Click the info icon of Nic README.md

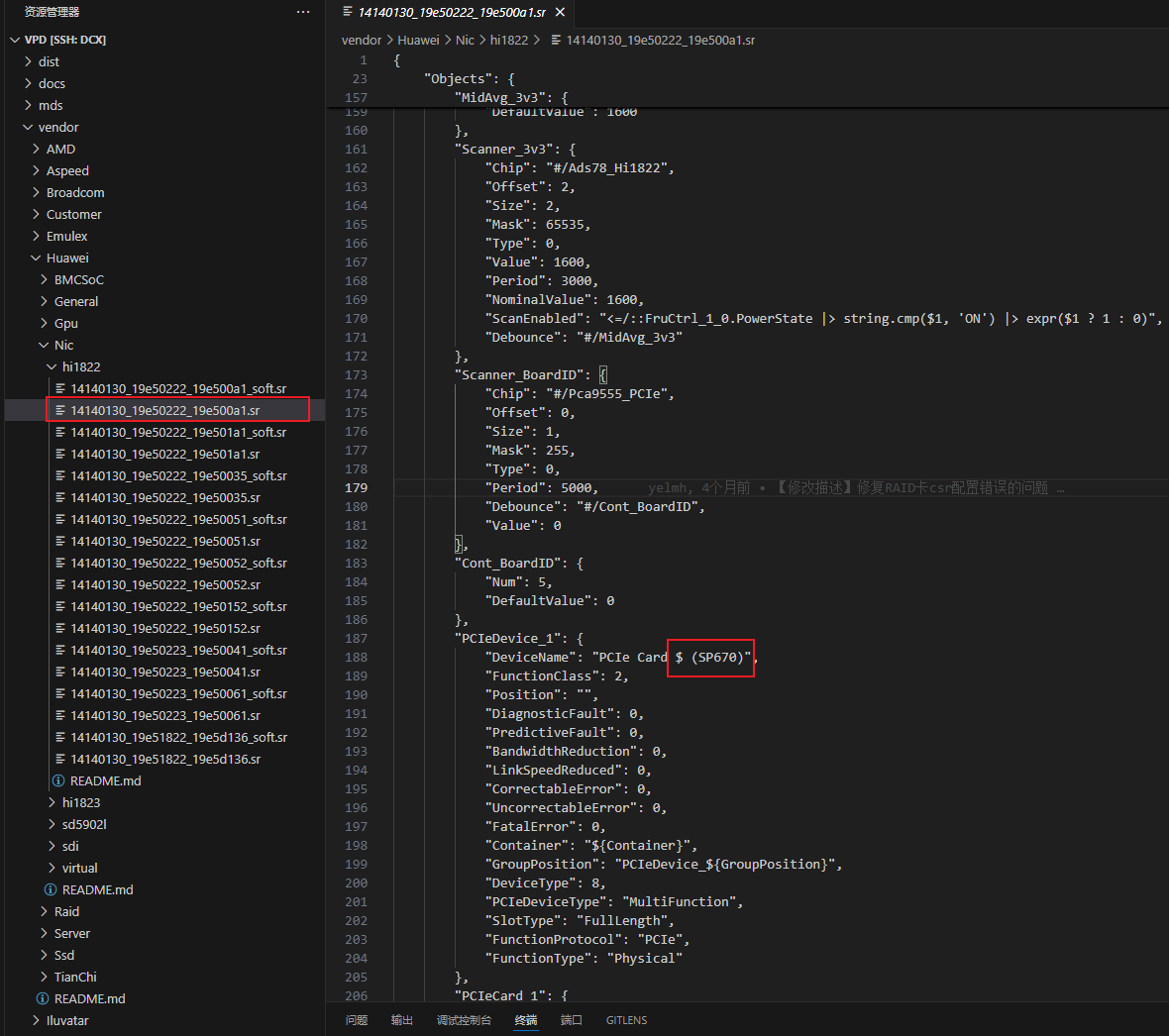pyautogui.click(x=51, y=889)
